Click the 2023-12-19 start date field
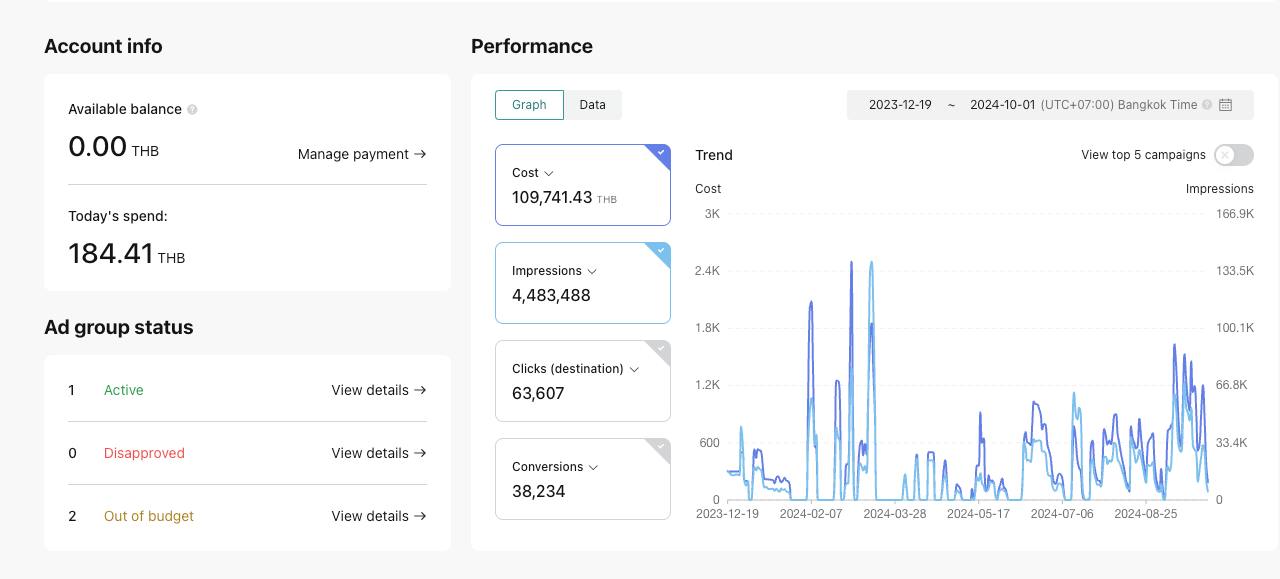The width and height of the screenshot is (1280, 579). [900, 105]
